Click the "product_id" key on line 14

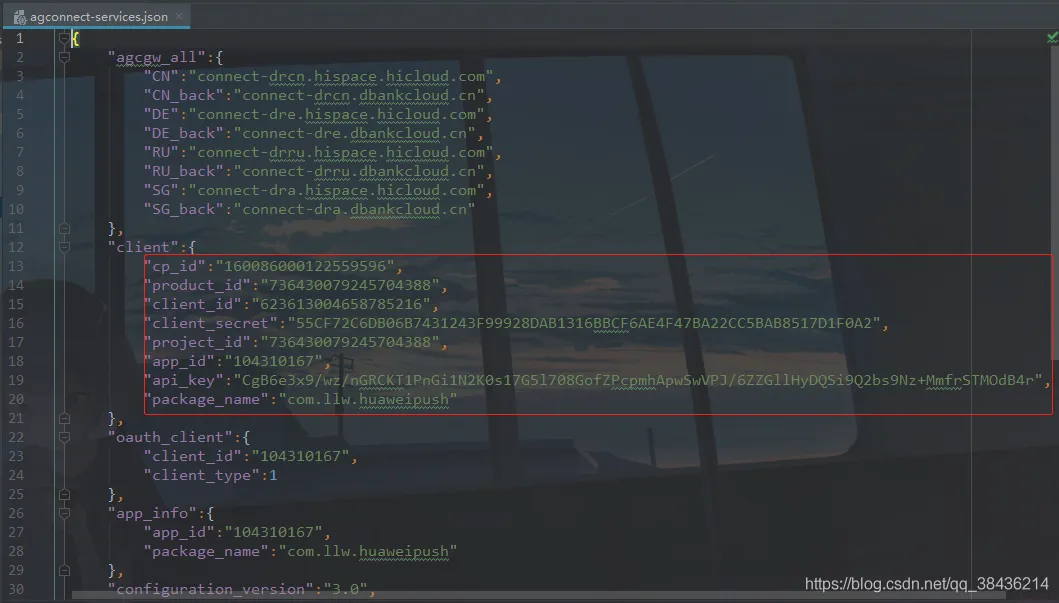point(197,285)
